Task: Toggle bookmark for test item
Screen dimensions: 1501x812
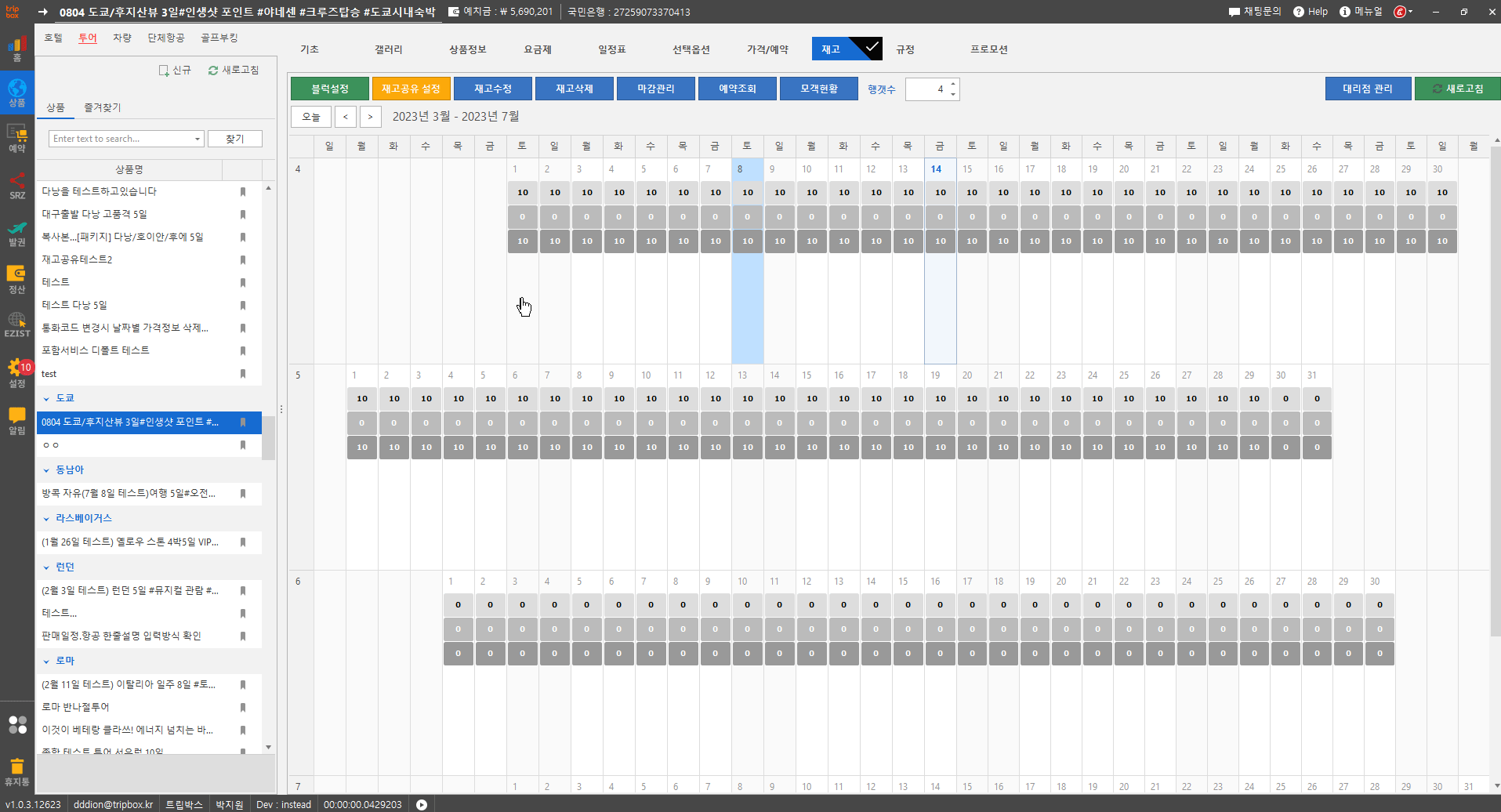Action: [243, 374]
